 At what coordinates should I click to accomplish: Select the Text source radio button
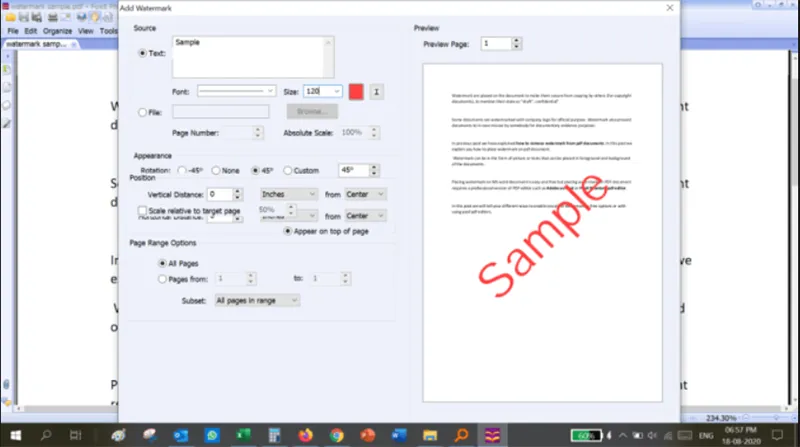pos(142,53)
